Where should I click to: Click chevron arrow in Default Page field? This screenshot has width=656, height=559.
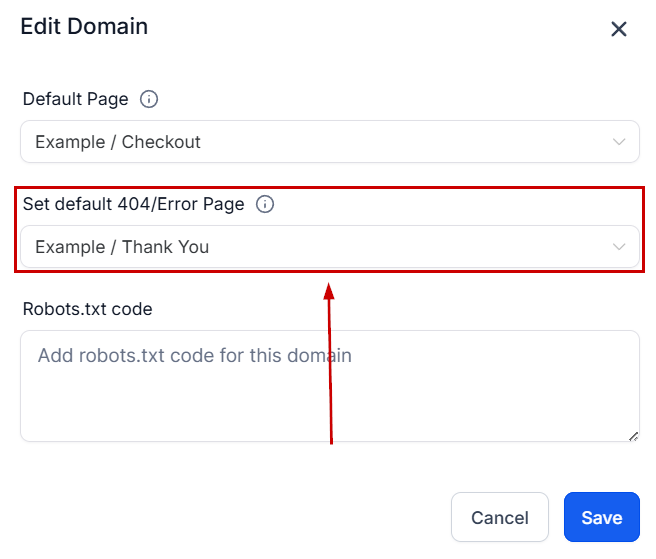pyautogui.click(x=619, y=142)
